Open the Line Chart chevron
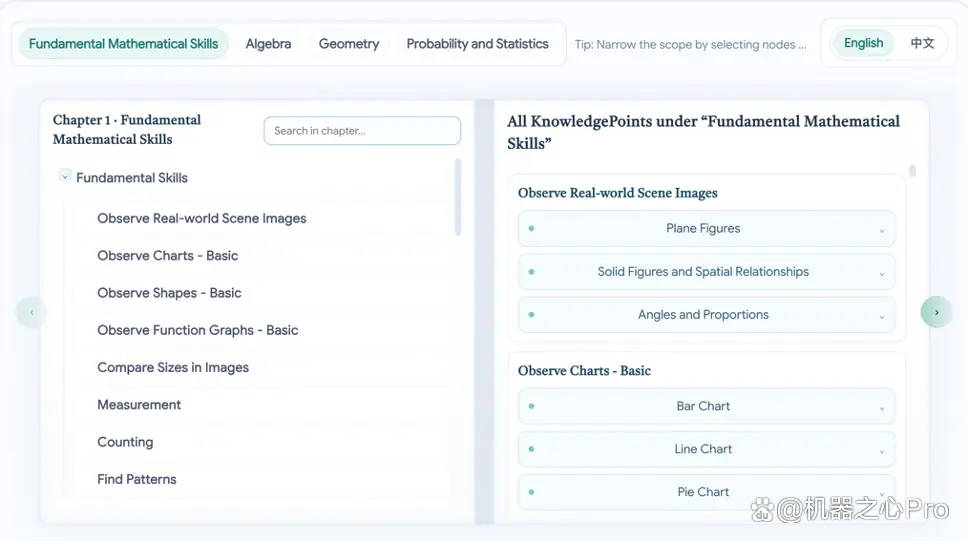This screenshot has width=968, height=542. click(882, 451)
